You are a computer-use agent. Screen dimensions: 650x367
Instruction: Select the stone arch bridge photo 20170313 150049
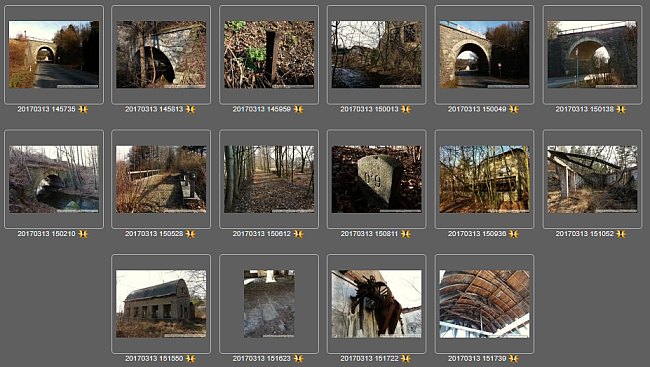point(484,54)
